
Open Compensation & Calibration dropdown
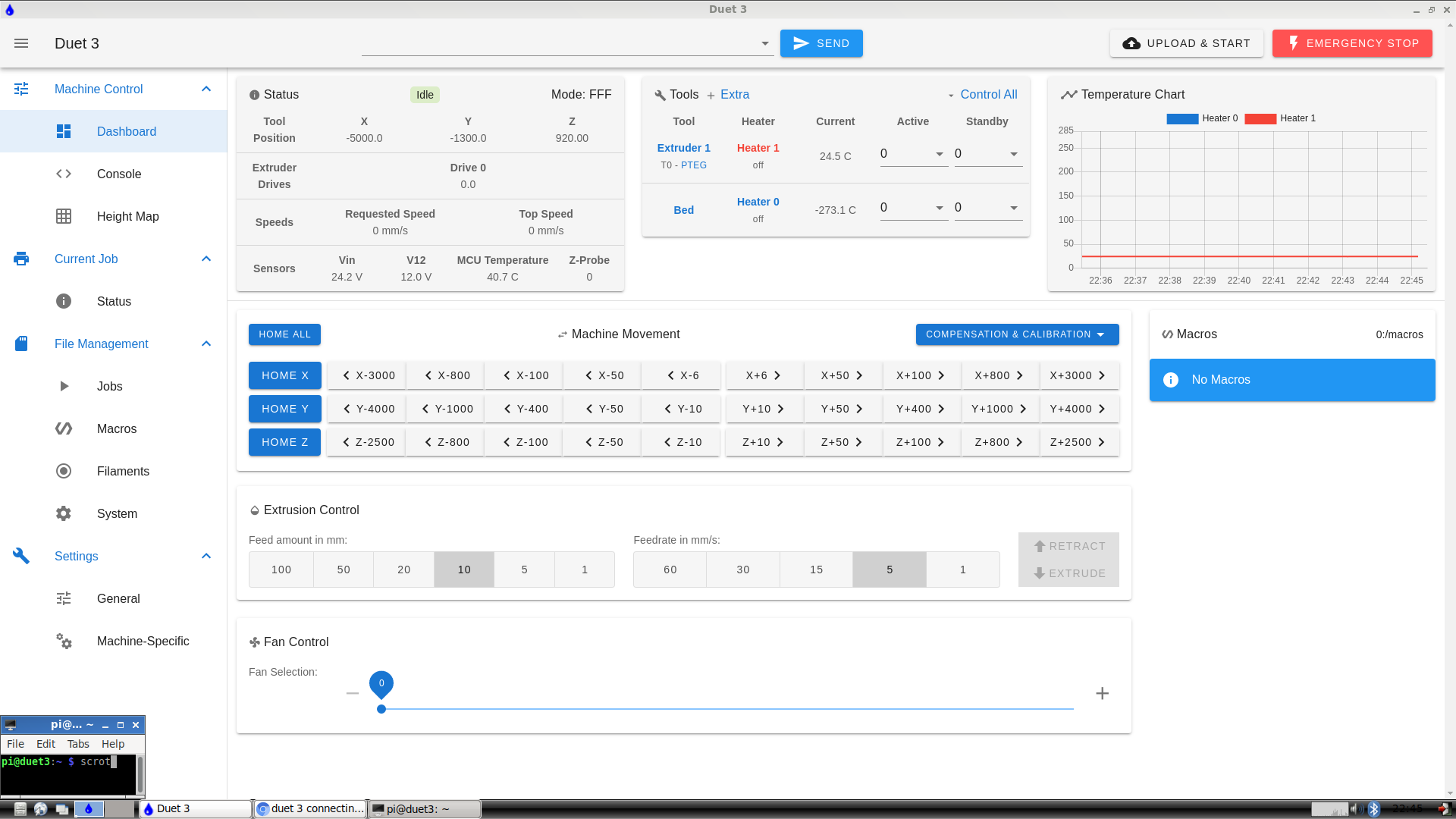click(1017, 334)
